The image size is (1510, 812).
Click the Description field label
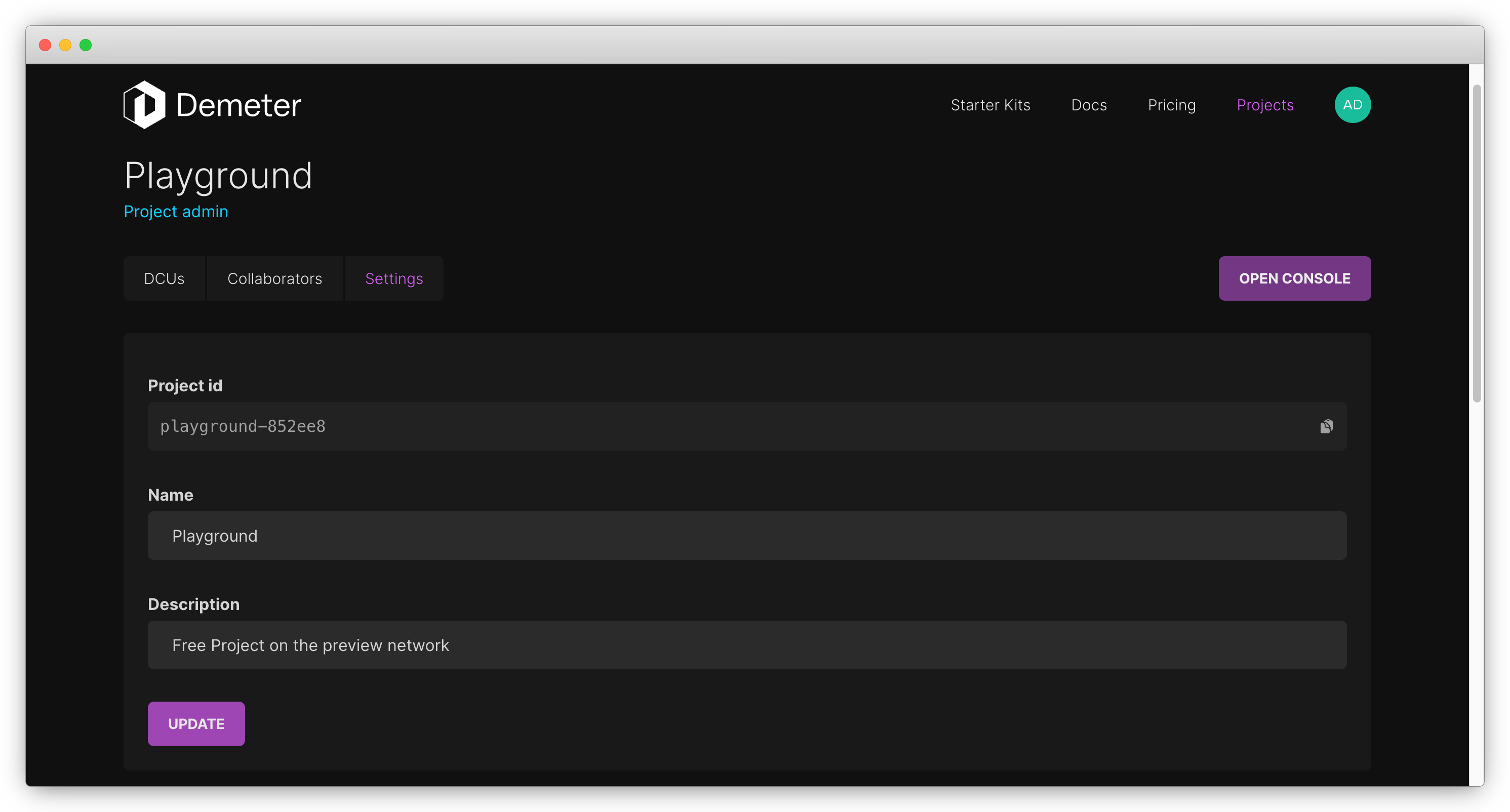193,604
